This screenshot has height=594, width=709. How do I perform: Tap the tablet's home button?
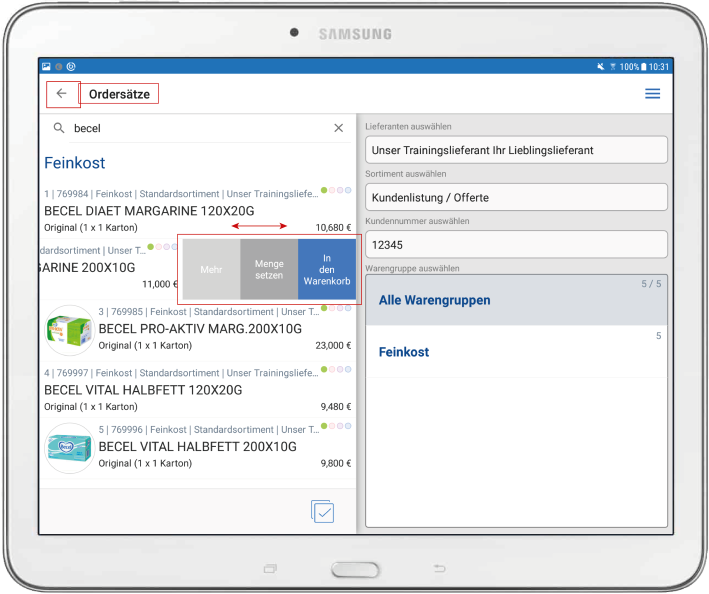point(355,570)
